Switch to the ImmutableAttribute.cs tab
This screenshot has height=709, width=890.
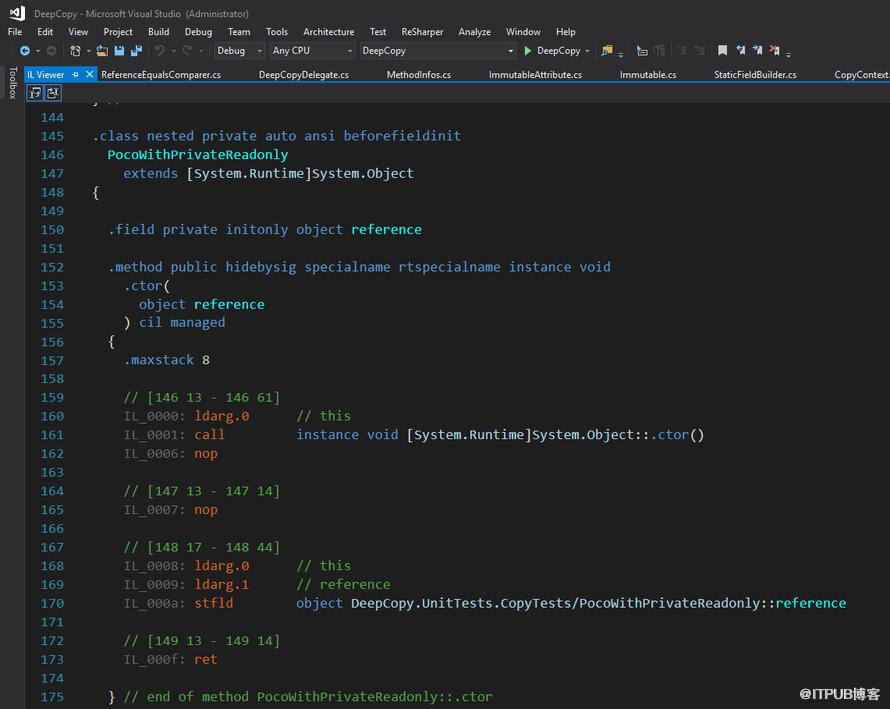(535, 74)
